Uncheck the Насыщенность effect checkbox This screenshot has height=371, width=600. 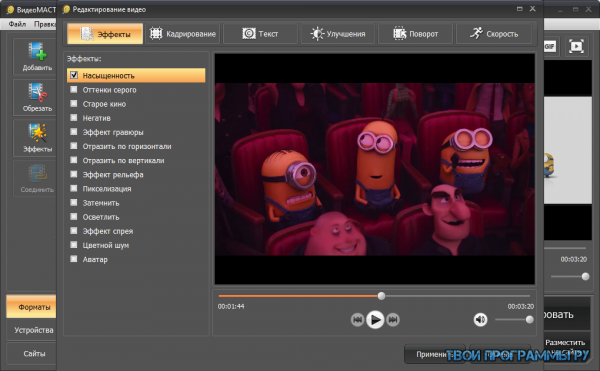point(74,75)
